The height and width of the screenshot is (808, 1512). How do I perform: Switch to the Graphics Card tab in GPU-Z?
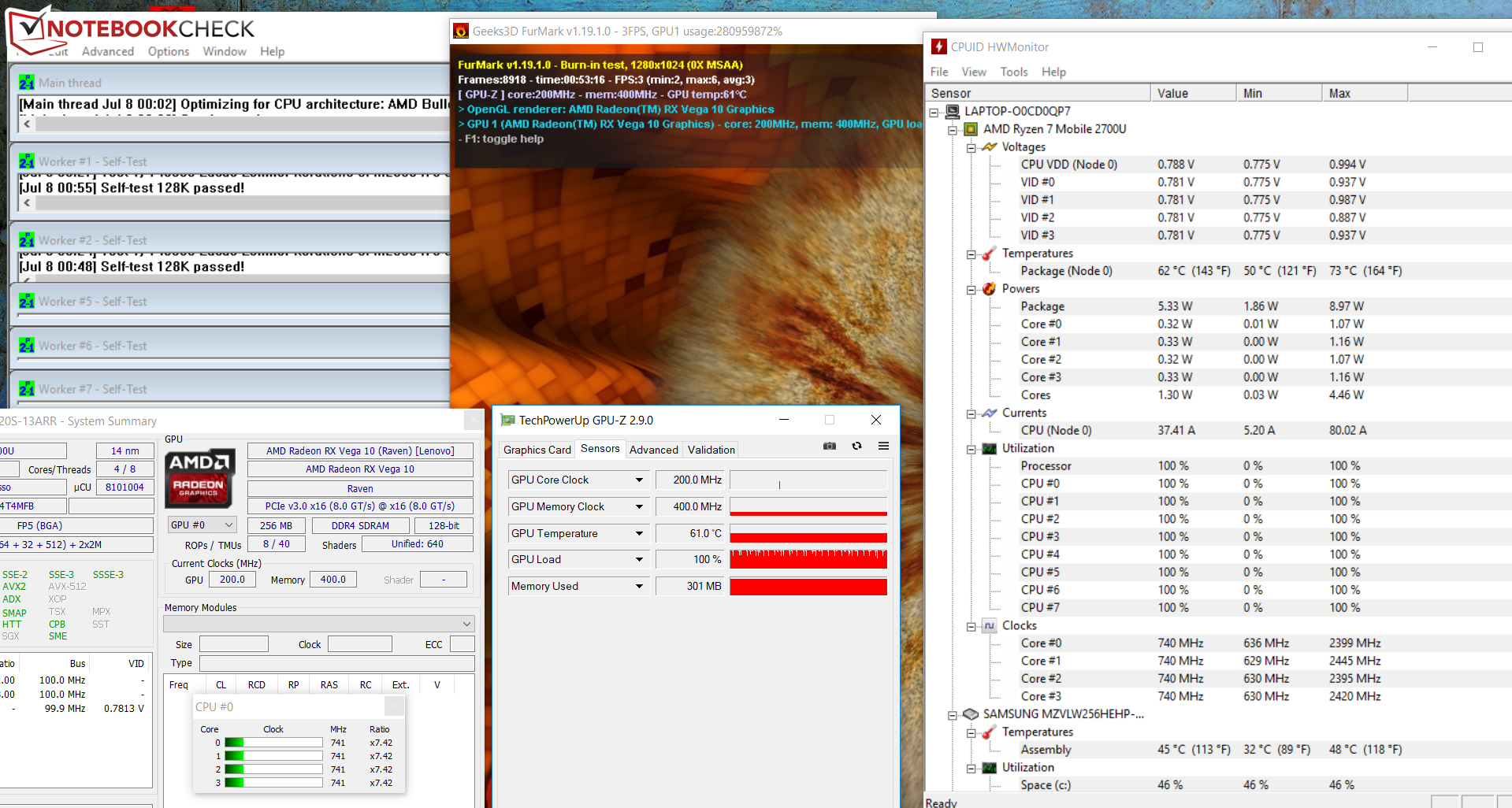pyautogui.click(x=537, y=450)
